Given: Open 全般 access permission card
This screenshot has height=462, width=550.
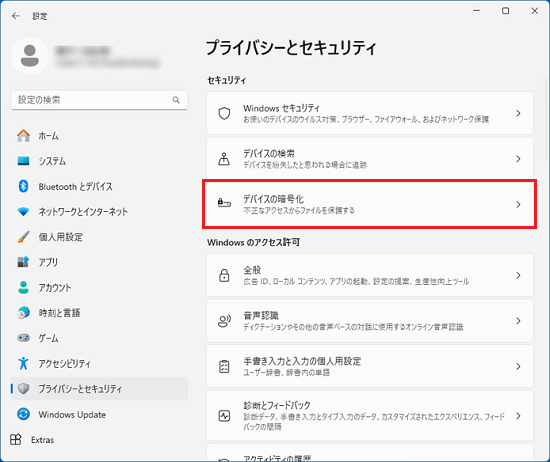Looking at the screenshot, I should coord(370,275).
